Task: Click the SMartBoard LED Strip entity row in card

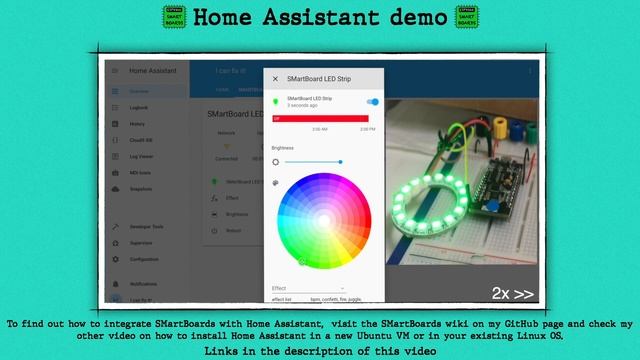Action: (x=236, y=182)
